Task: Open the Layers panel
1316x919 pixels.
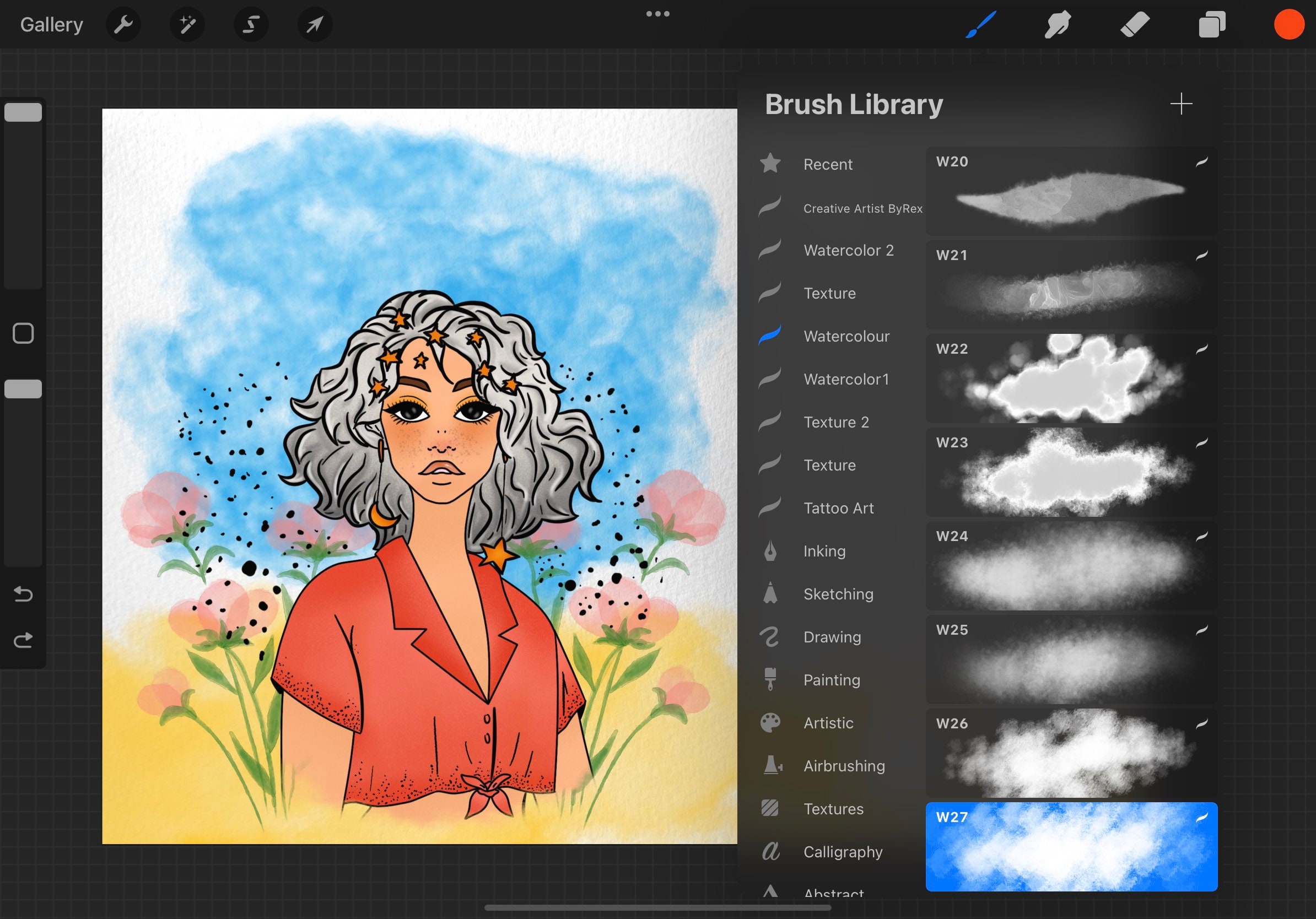Action: click(x=1212, y=24)
